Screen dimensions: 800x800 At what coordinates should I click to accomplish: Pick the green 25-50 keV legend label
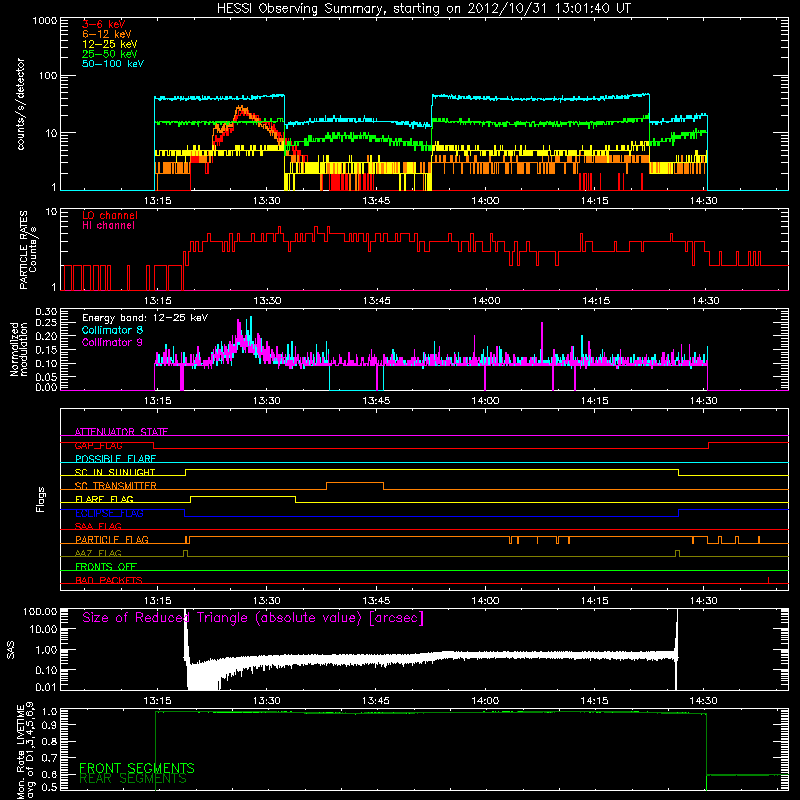[110, 54]
